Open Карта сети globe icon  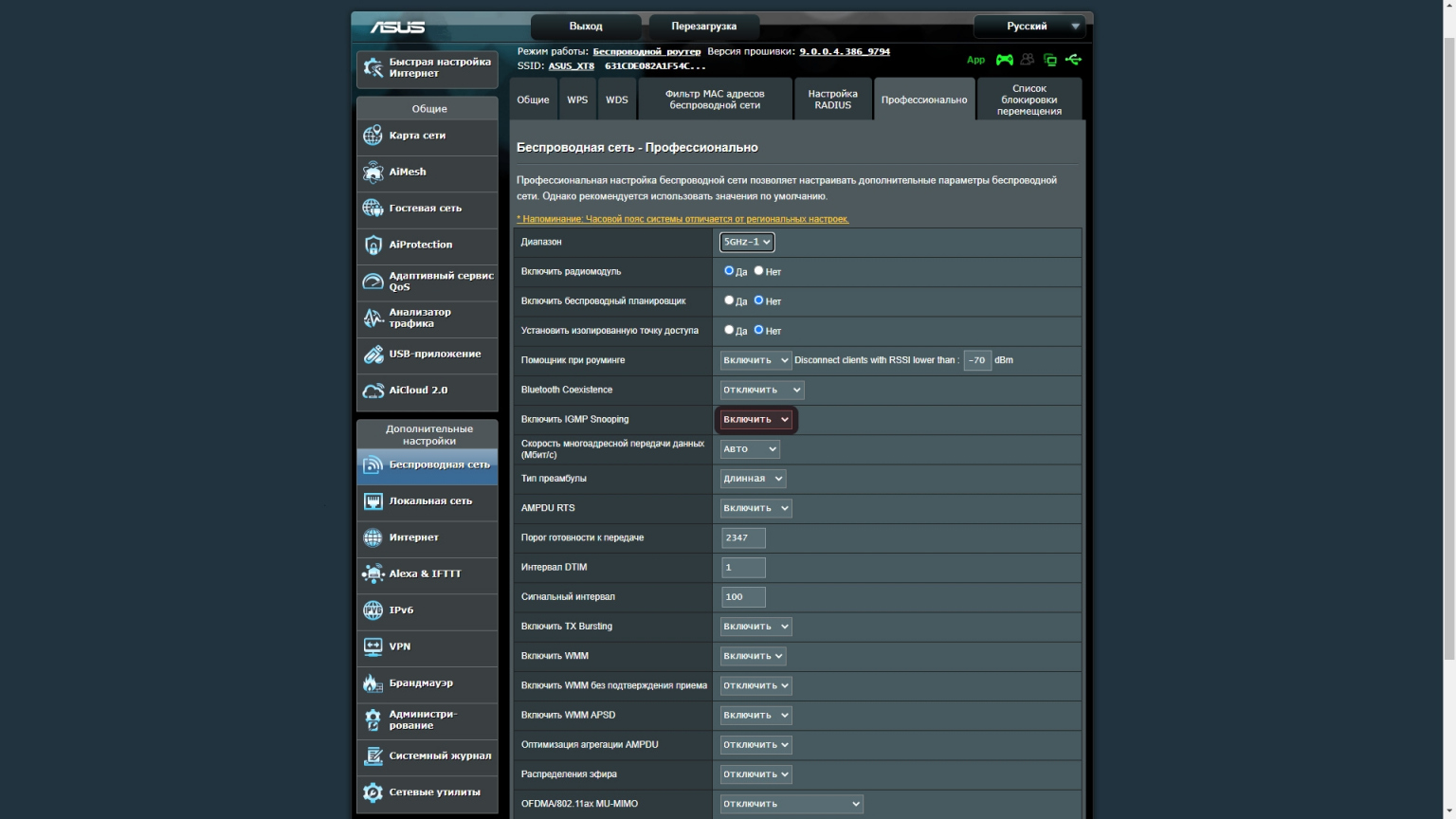(373, 136)
